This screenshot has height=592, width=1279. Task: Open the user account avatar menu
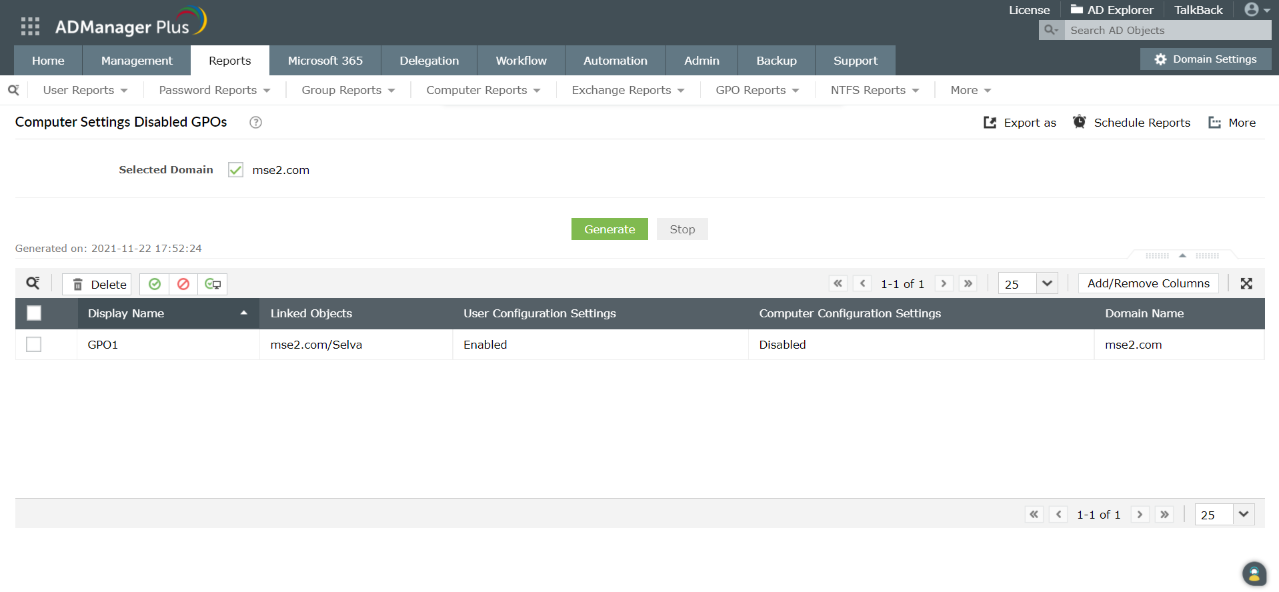pos(1256,10)
